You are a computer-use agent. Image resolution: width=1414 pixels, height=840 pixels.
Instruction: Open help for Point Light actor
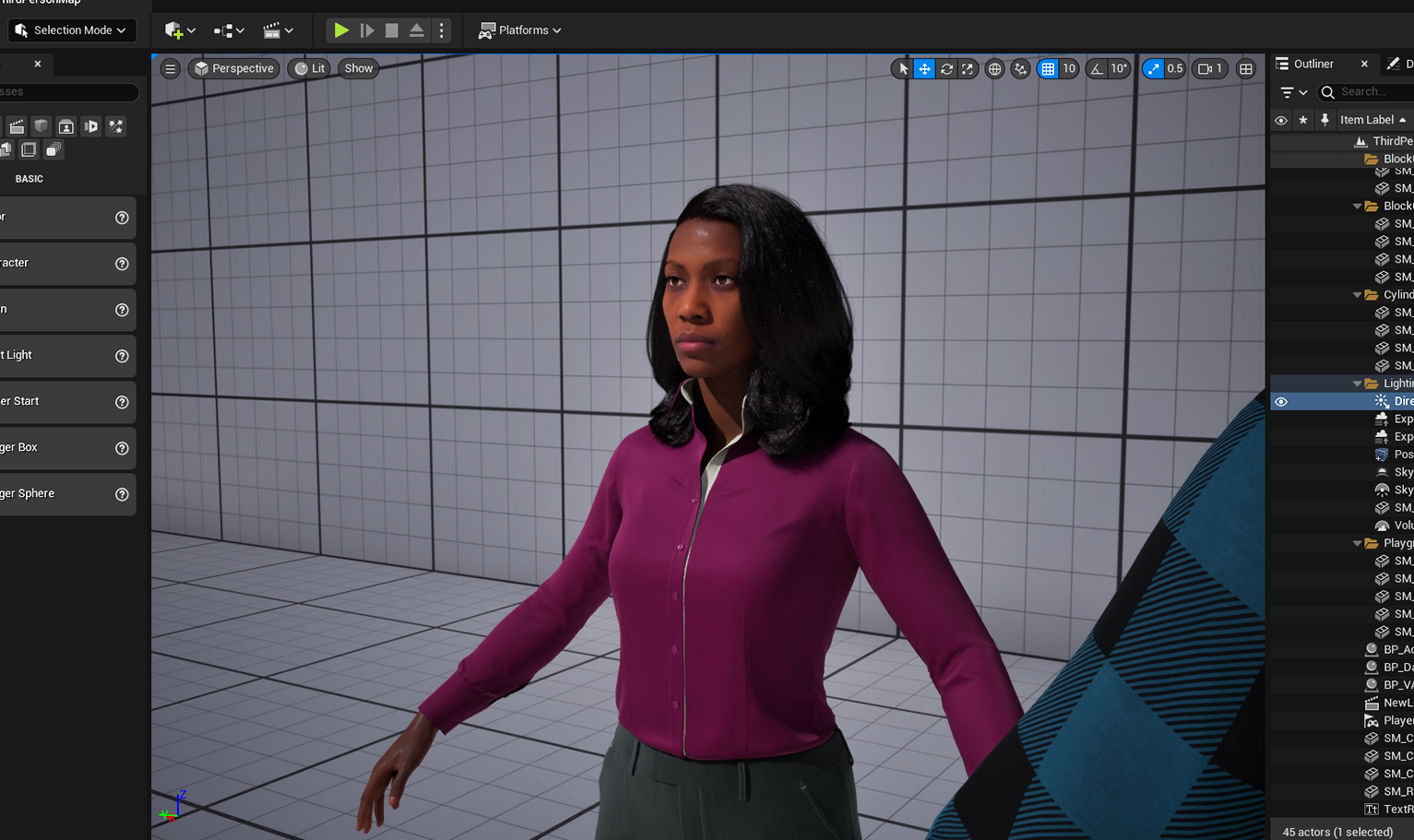pyautogui.click(x=122, y=356)
